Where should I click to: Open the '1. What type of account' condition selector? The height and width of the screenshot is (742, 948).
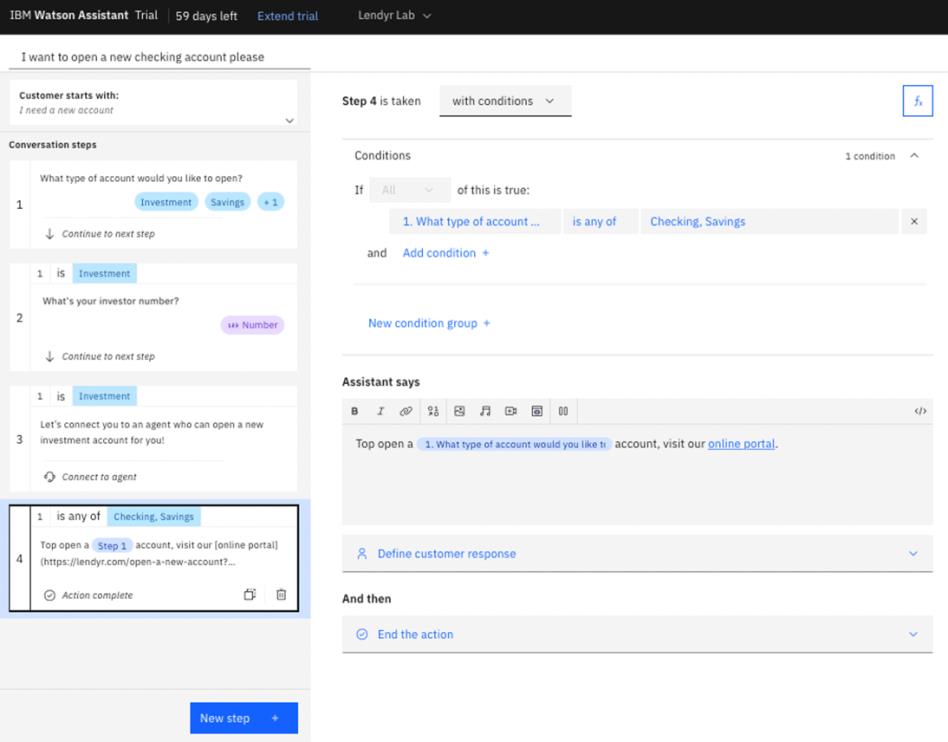[475, 221]
